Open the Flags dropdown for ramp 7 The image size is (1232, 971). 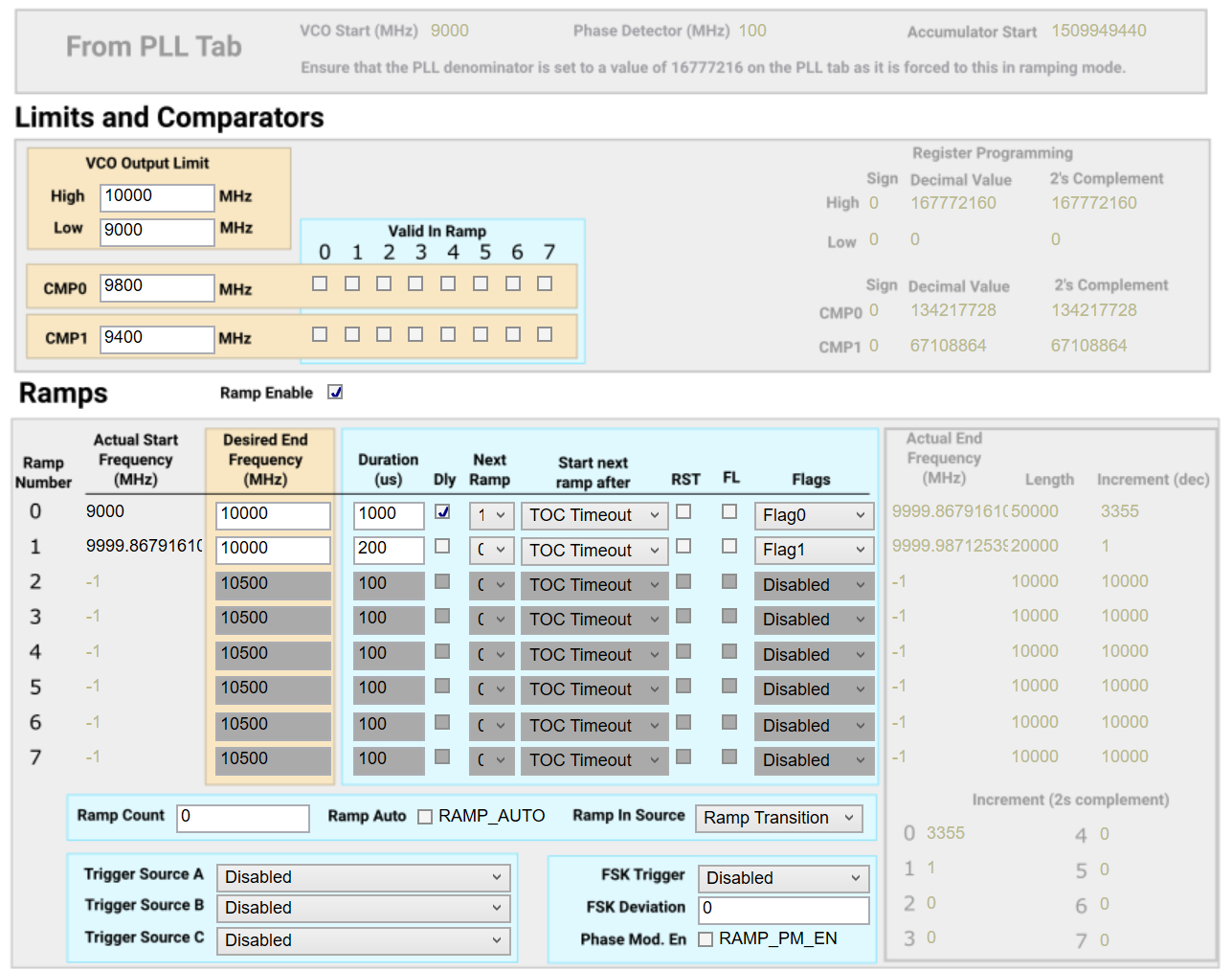click(x=815, y=760)
